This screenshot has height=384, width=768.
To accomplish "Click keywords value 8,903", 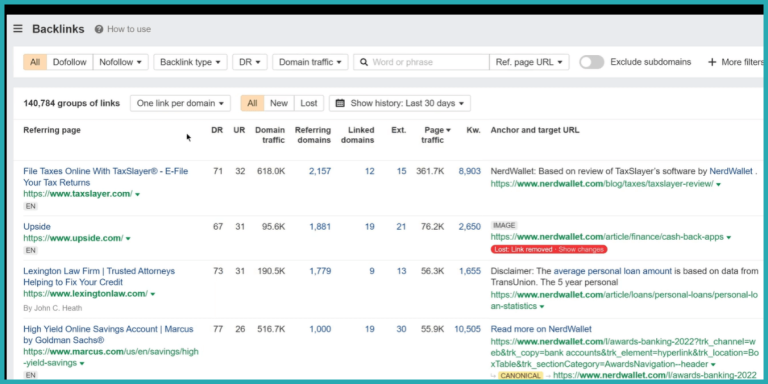I will click(470, 171).
